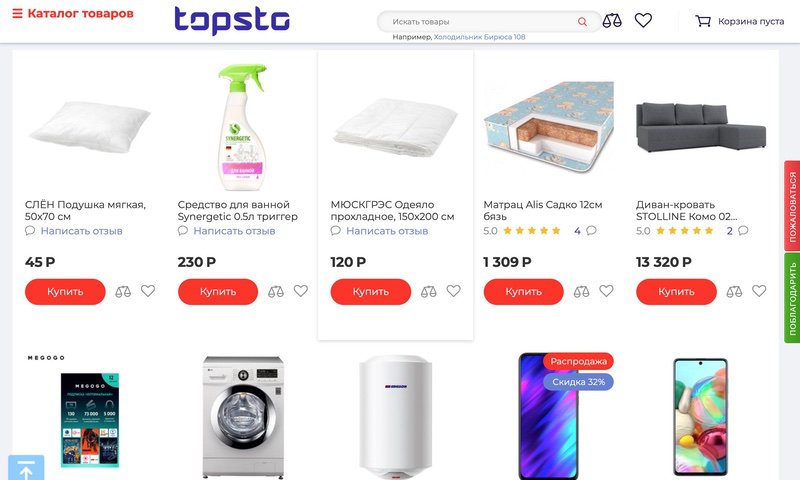800x480 pixels.
Task: Click the Холодильник Бирюса 108 example link
Action: point(479,37)
